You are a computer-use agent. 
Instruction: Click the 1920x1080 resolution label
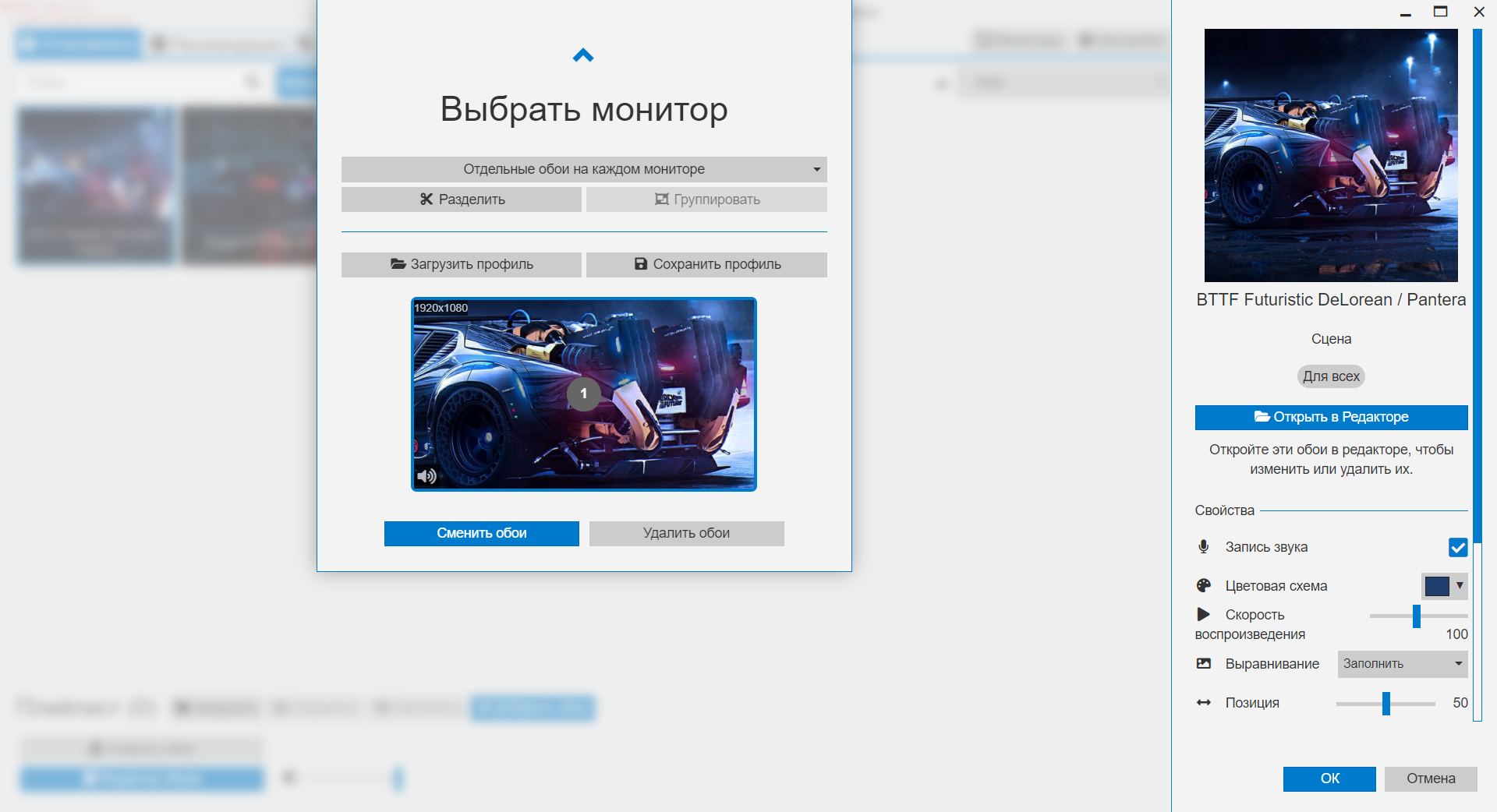pyautogui.click(x=441, y=308)
